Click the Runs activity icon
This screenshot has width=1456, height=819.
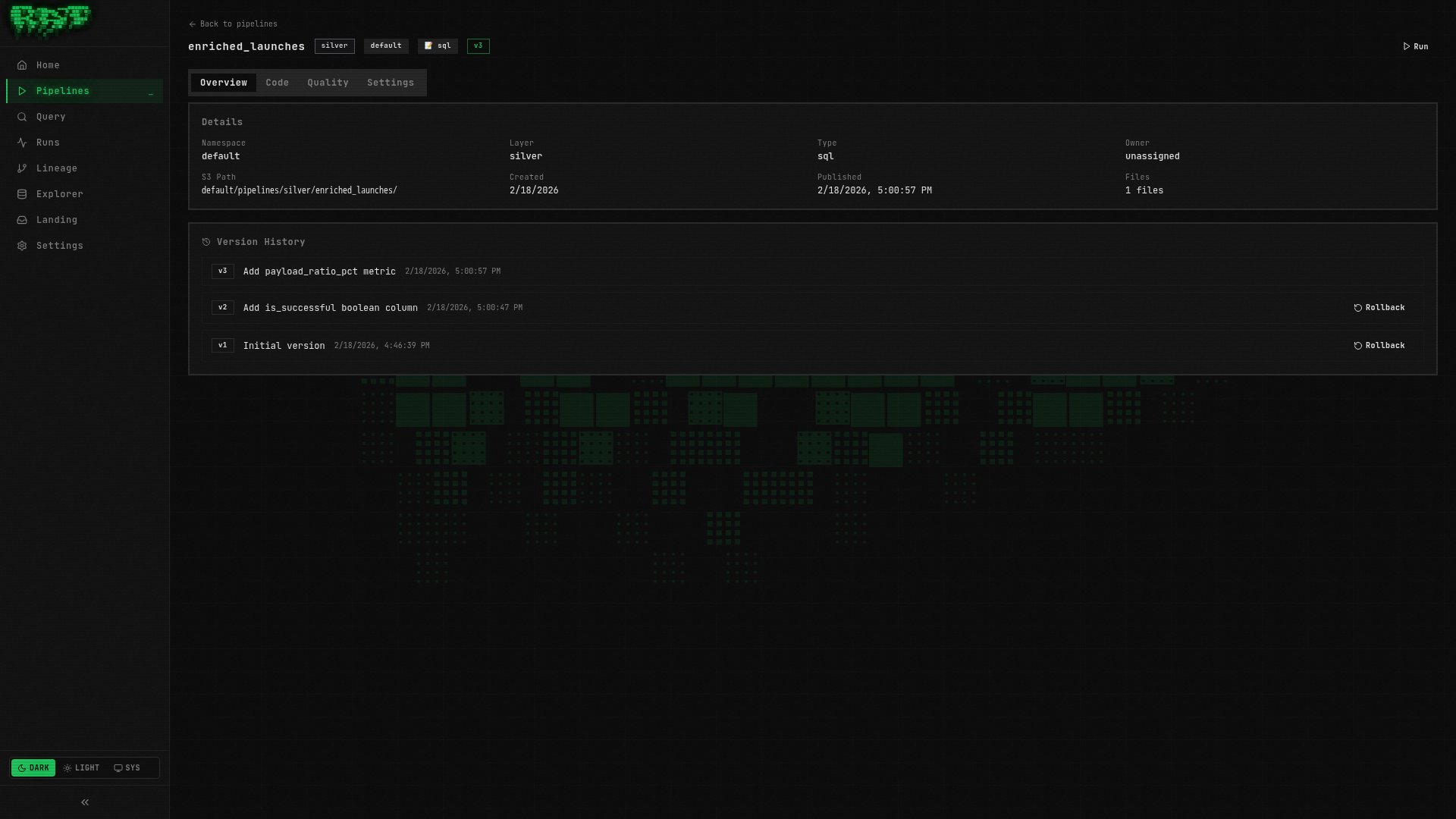click(23, 143)
